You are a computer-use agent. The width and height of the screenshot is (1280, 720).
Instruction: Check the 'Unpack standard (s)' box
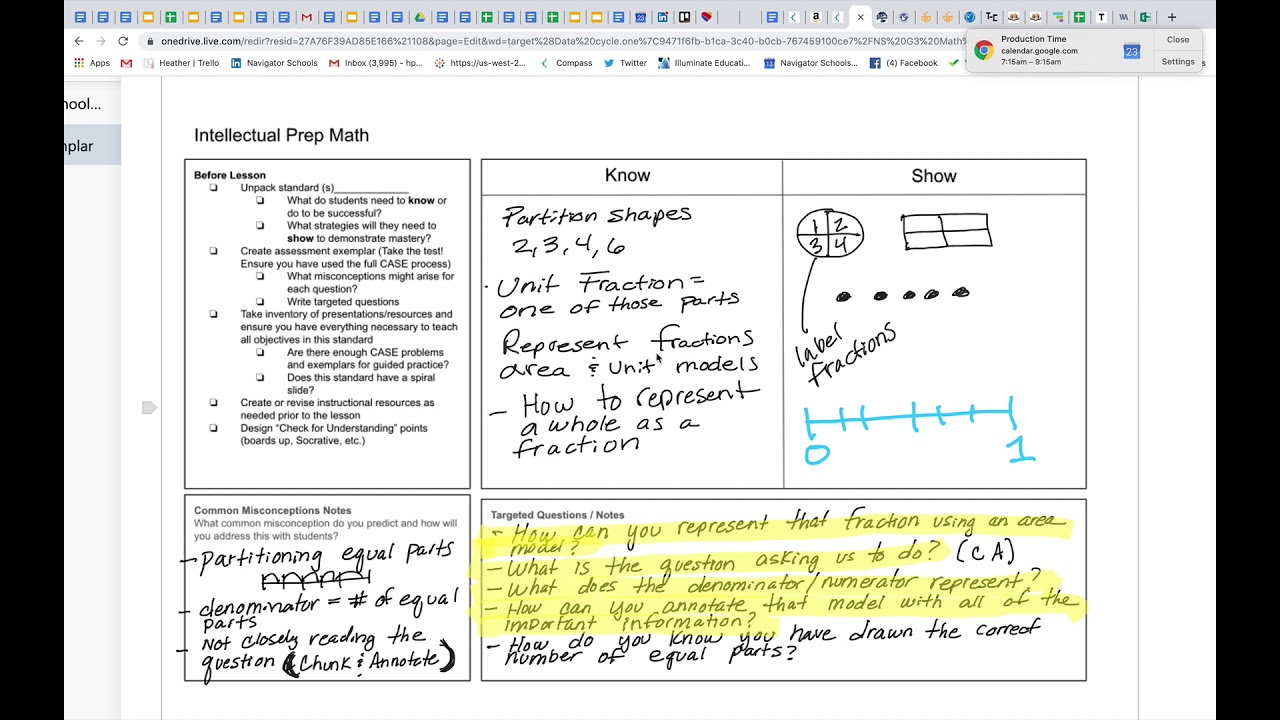(213, 188)
